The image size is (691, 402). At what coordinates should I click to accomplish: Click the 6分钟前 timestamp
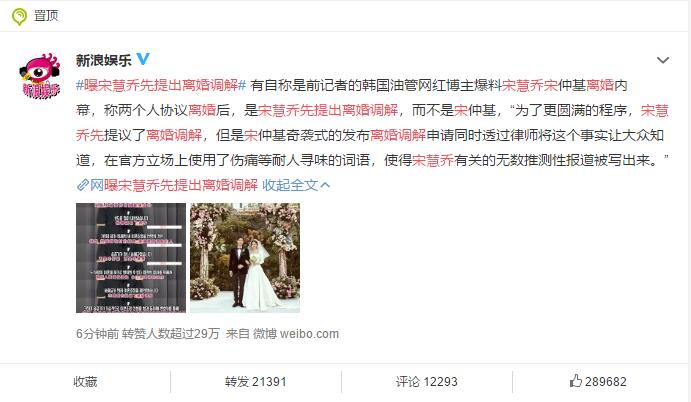pos(97,334)
